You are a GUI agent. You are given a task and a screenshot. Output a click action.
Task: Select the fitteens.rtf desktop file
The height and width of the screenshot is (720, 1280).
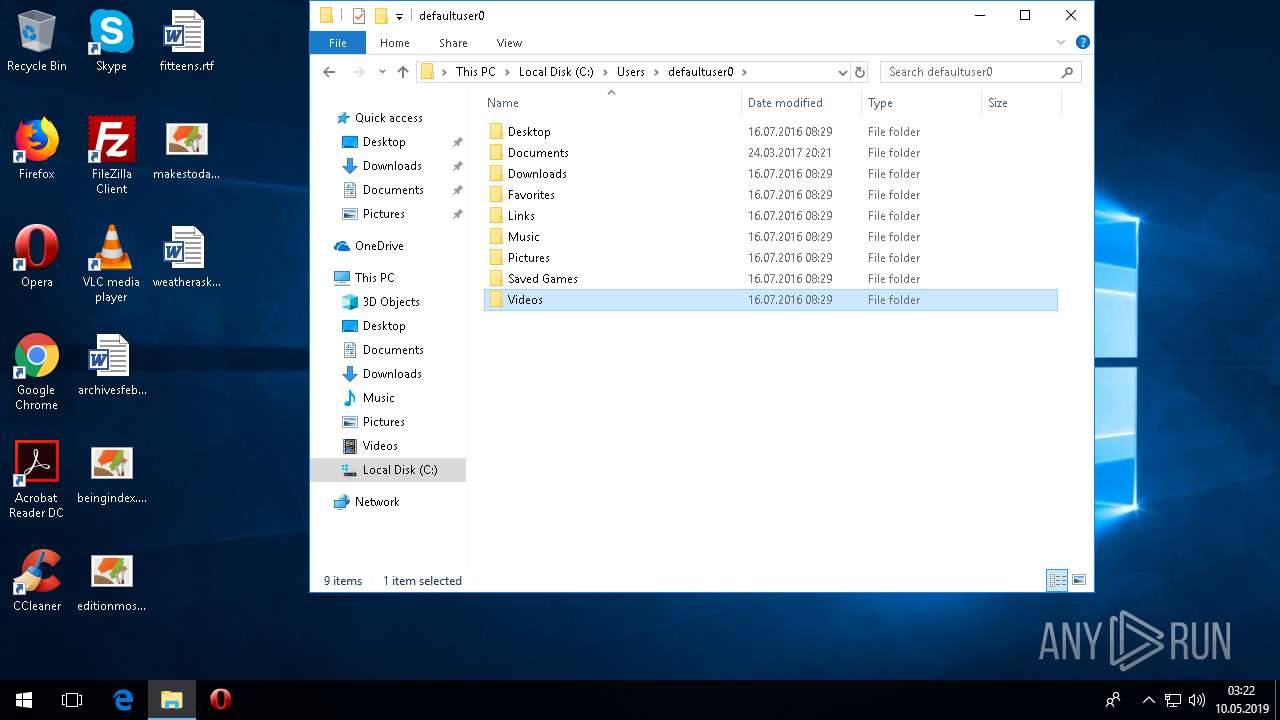(x=186, y=42)
